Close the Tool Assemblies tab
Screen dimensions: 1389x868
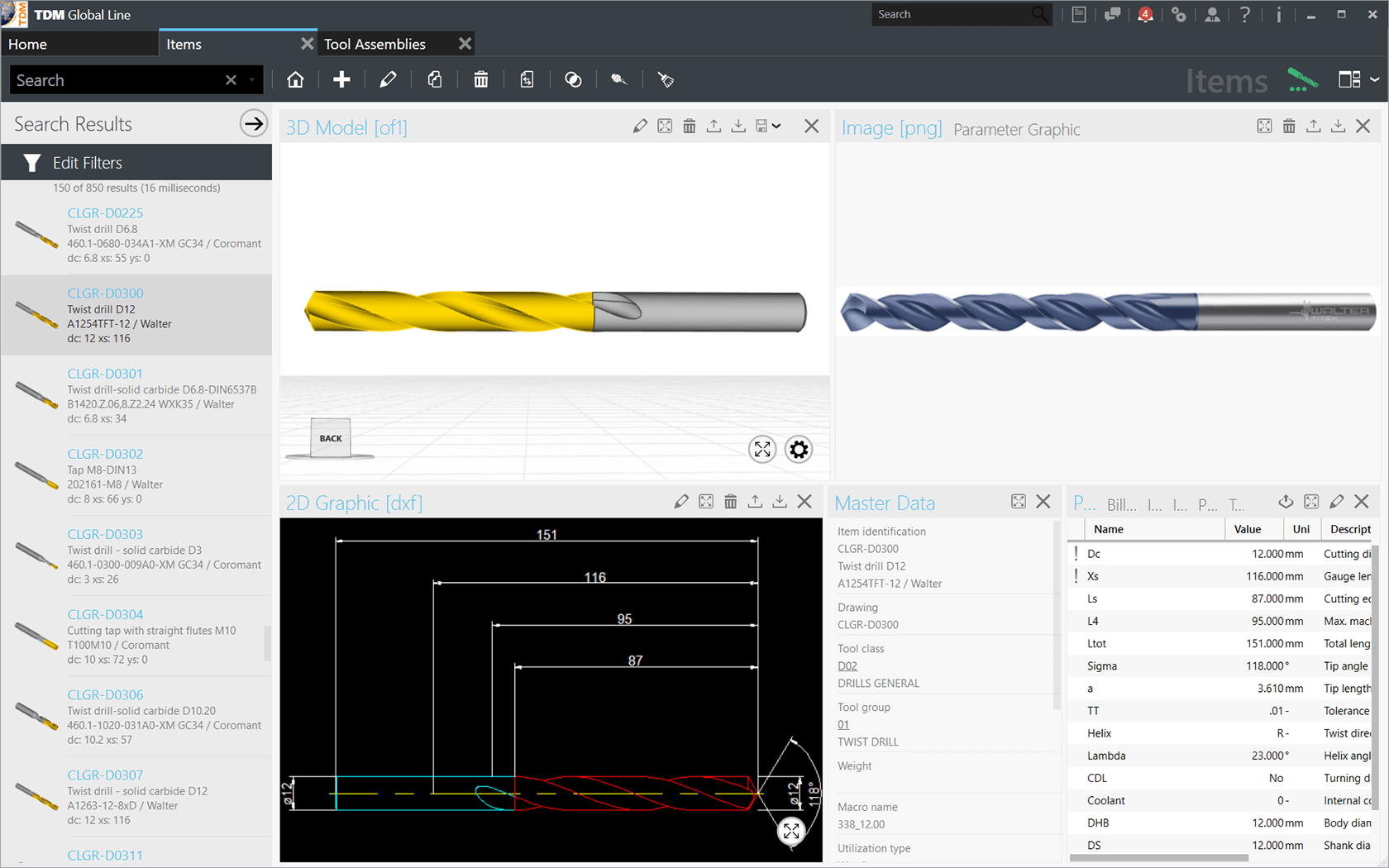[465, 44]
